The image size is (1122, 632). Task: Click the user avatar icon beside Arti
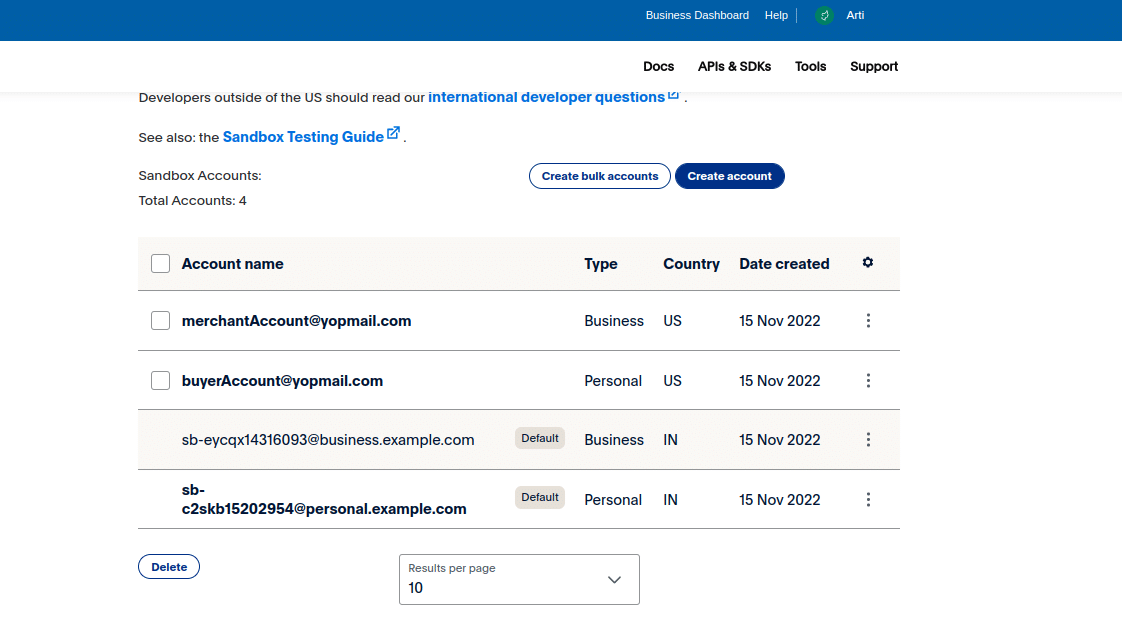[x=824, y=15]
